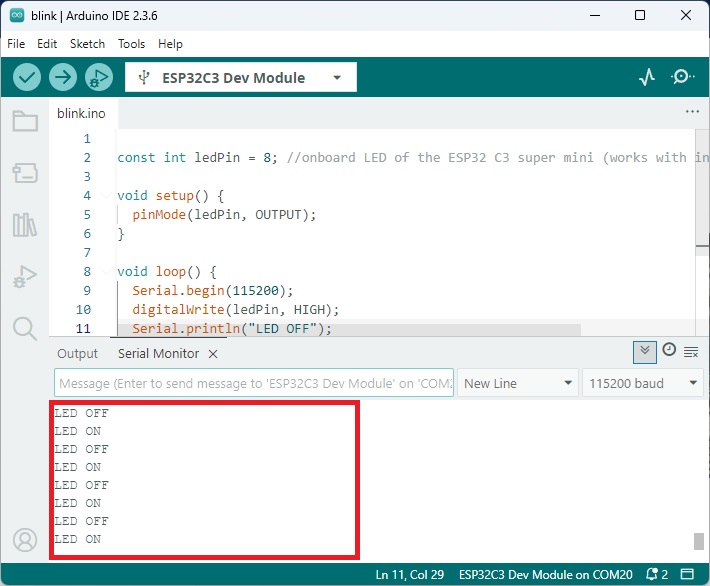Toggle timestamp clock in Serial Monitor
710x586 pixels.
669,350
